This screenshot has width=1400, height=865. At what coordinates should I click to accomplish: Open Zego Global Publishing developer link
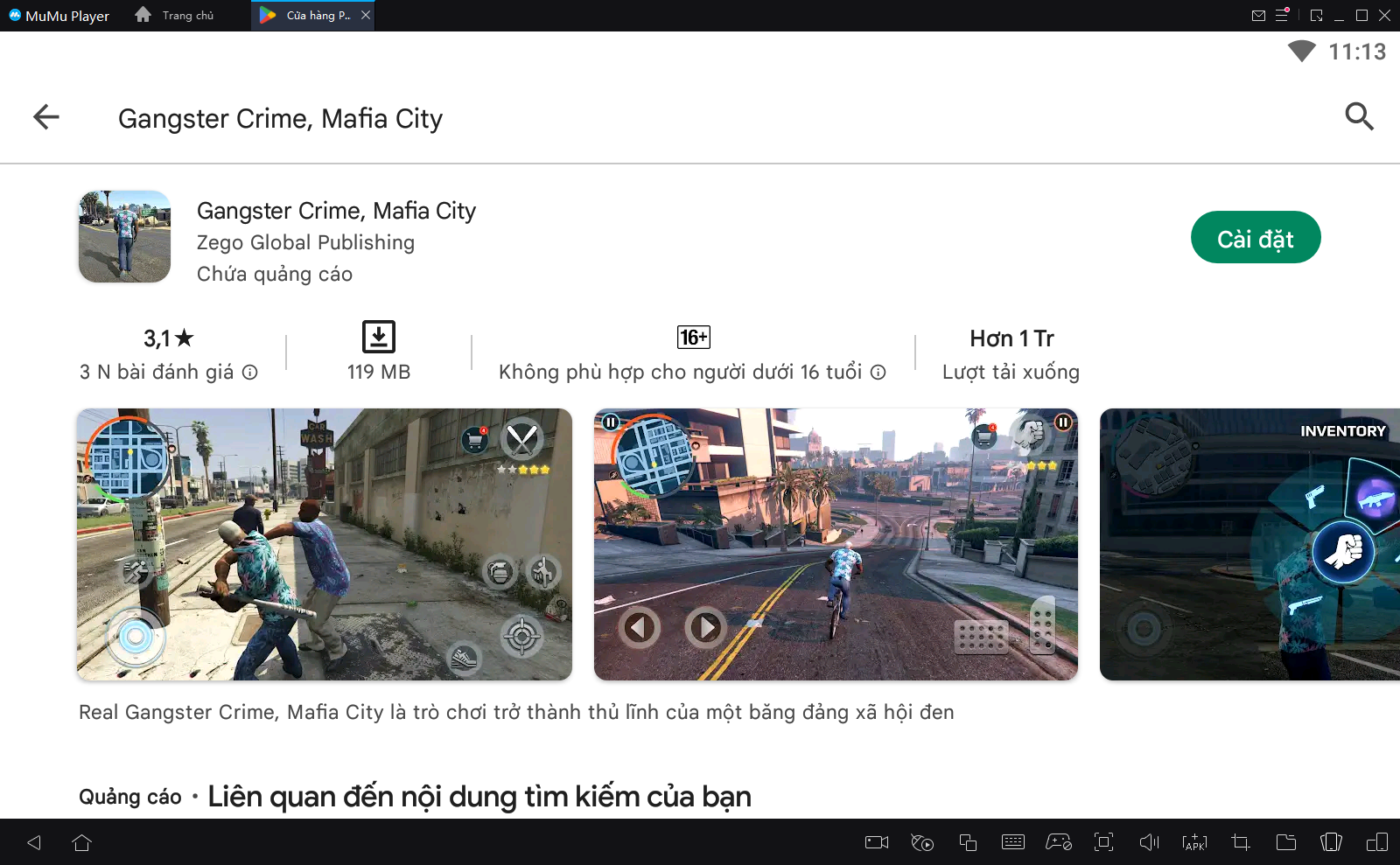coord(305,242)
